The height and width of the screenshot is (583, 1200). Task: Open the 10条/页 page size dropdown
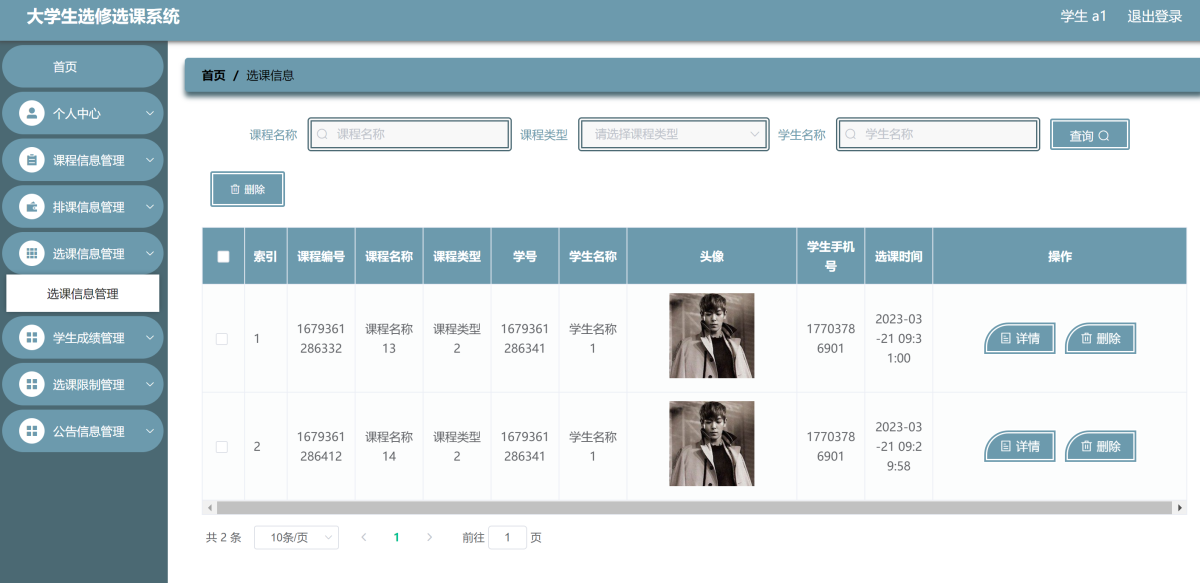(x=296, y=538)
